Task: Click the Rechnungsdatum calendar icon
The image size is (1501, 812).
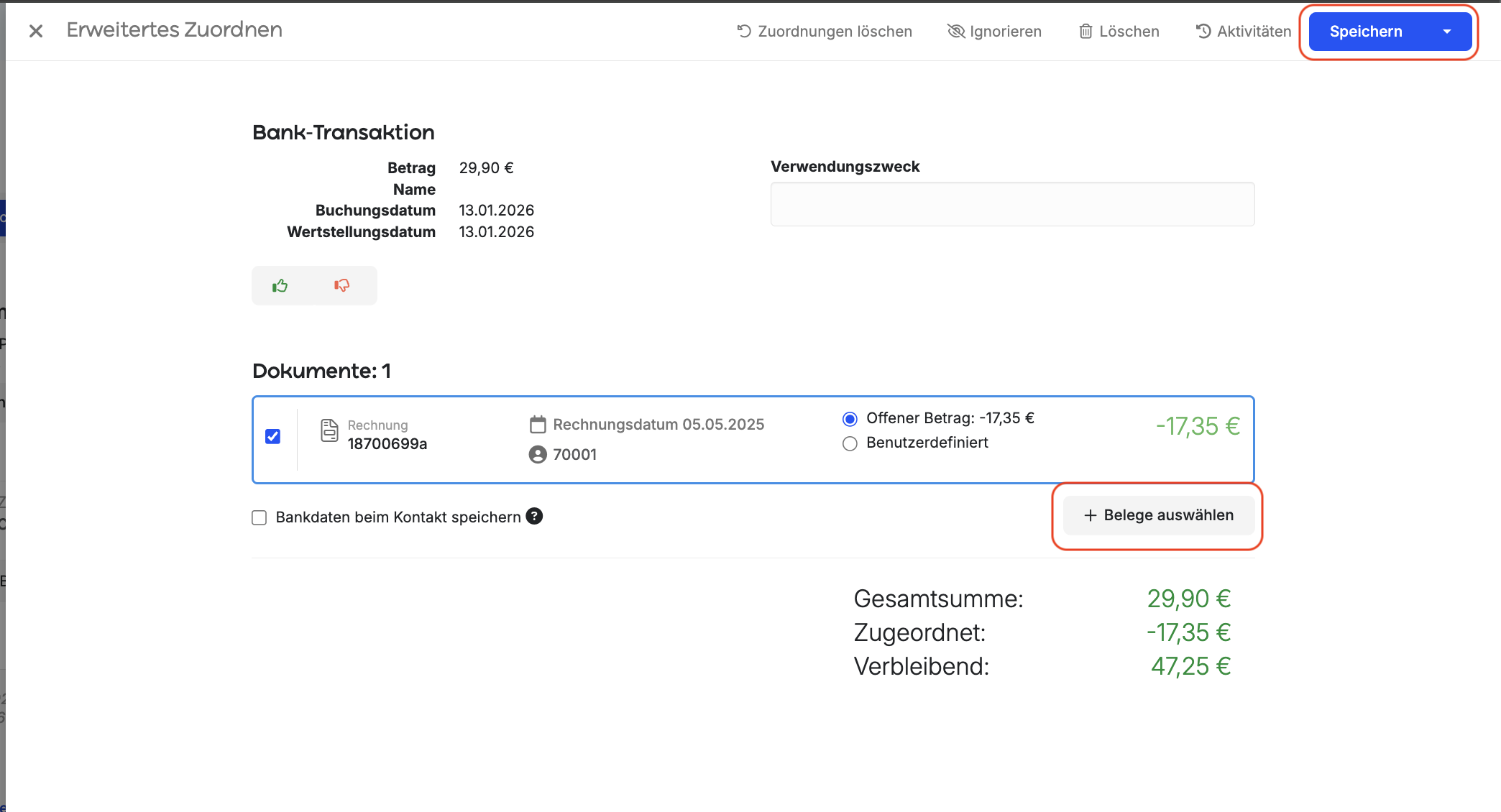Action: tap(538, 425)
